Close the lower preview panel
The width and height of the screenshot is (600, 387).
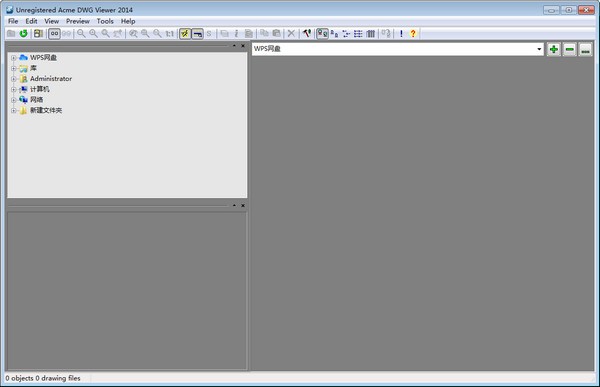[243, 206]
